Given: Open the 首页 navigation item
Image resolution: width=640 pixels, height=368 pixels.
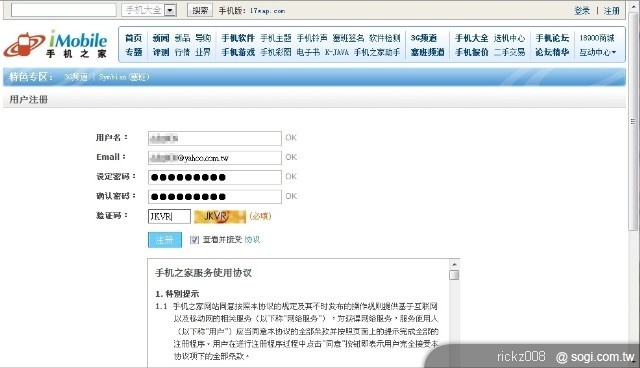Looking at the screenshot, I should click(x=133, y=38).
